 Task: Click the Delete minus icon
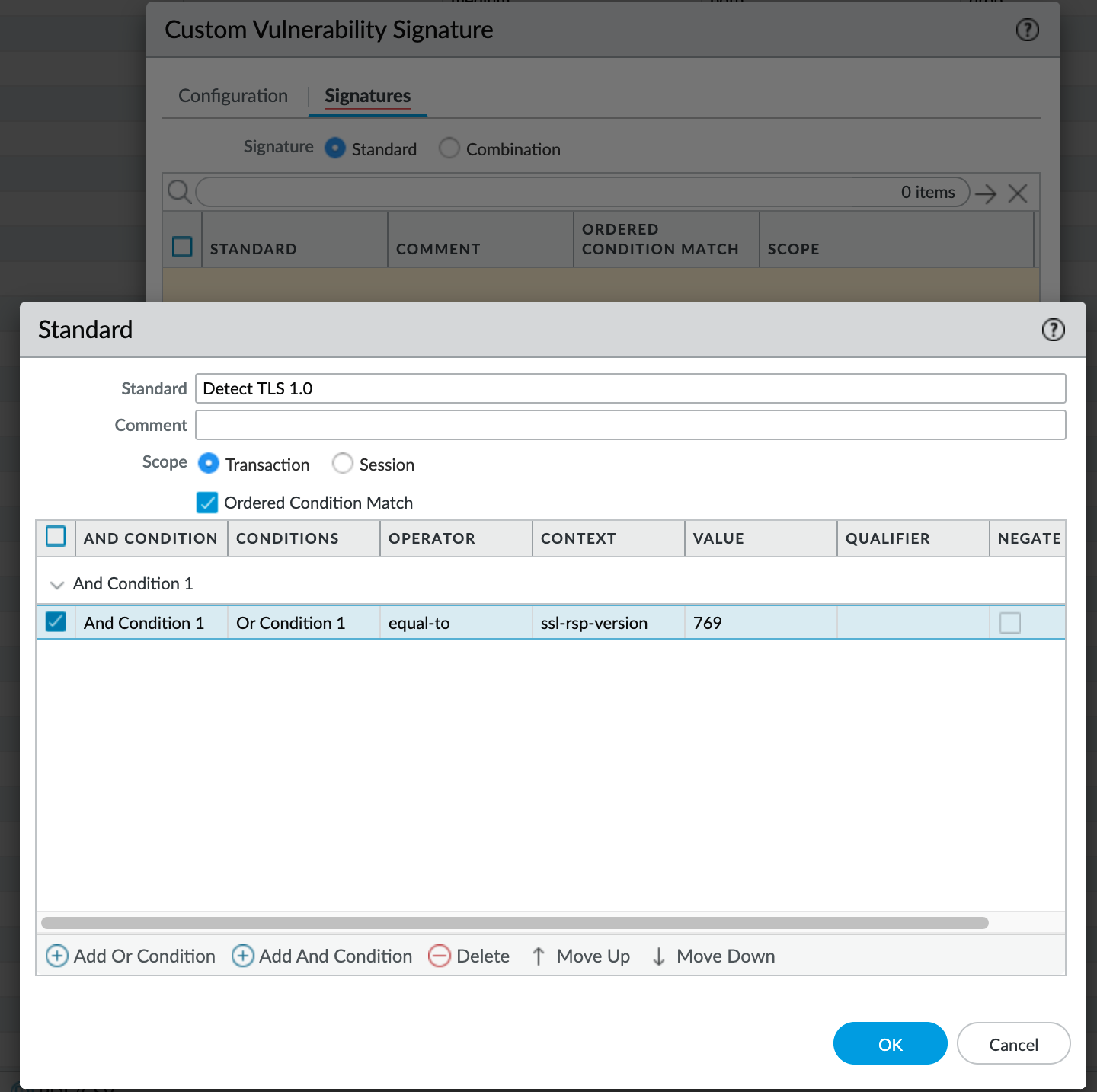tap(440, 956)
